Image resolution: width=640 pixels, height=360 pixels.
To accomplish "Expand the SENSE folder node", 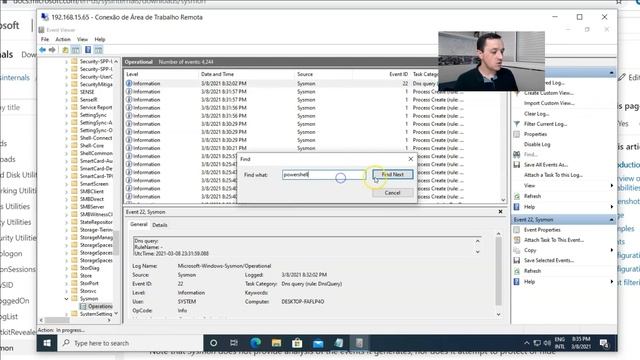I will (x=67, y=92).
